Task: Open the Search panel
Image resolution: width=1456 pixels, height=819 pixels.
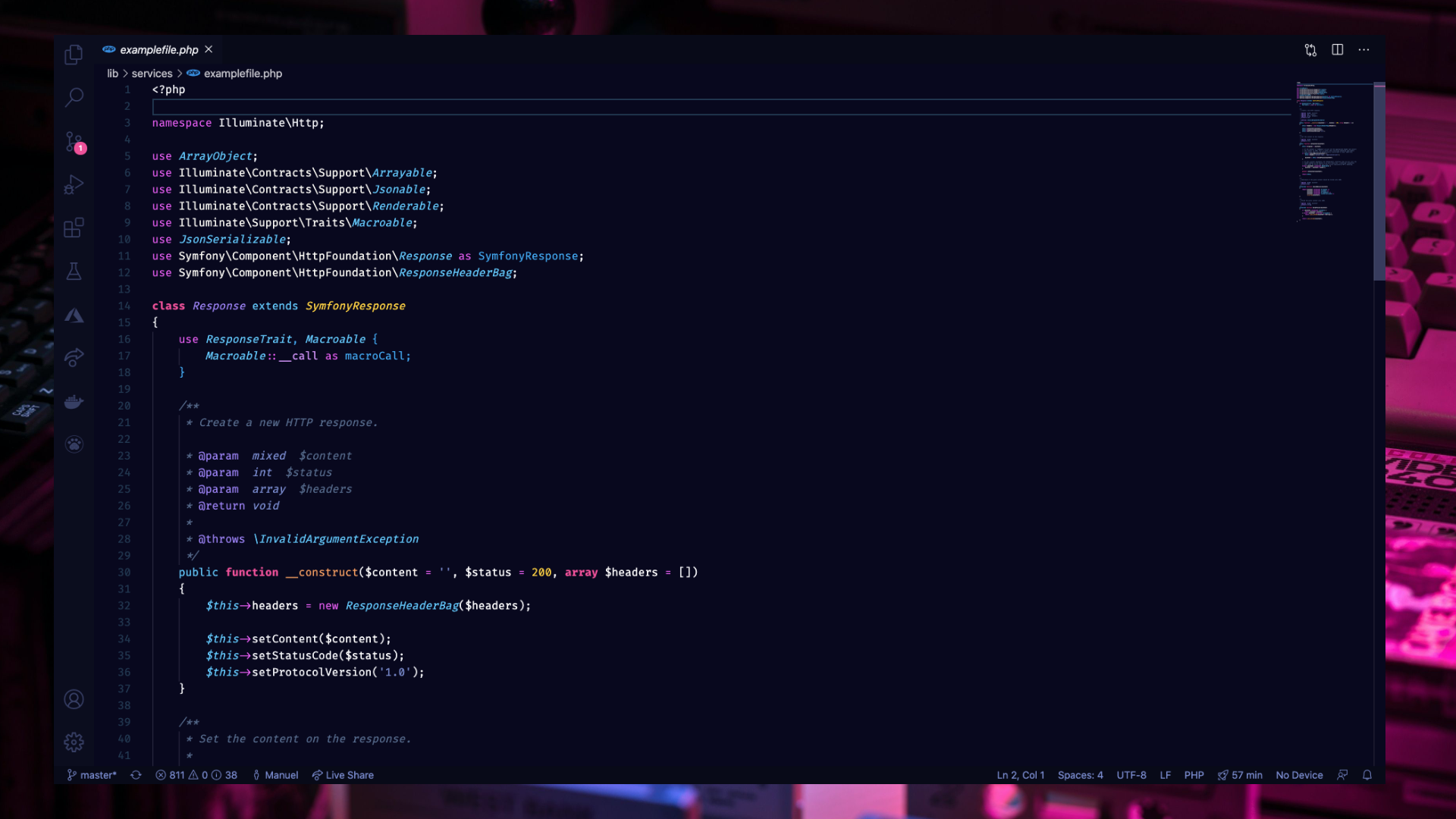Action: (x=74, y=97)
